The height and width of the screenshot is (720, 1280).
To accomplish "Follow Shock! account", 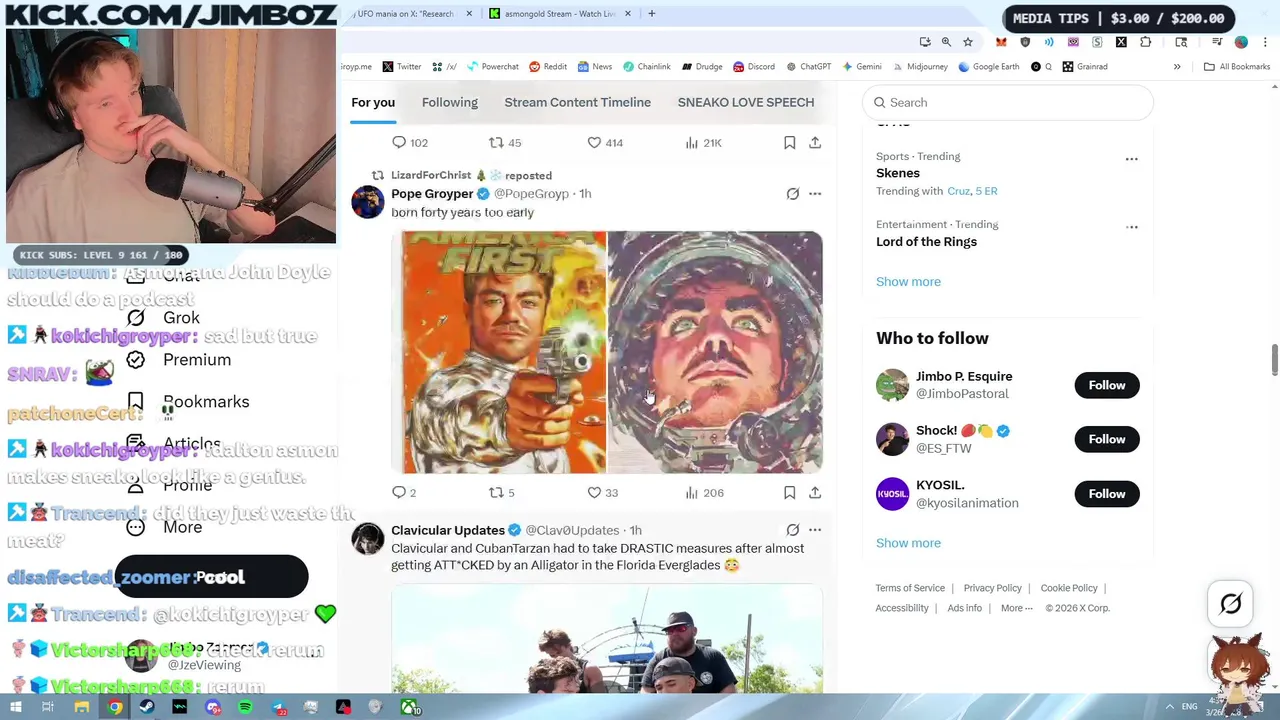I will tap(1106, 439).
